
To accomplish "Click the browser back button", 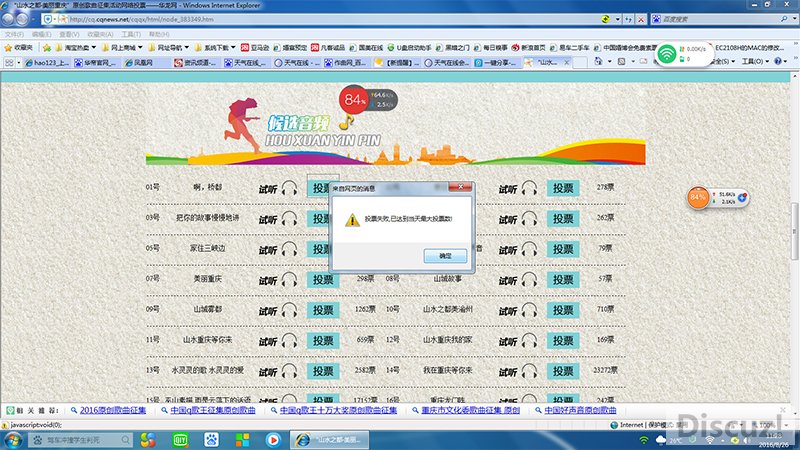I will (8, 19).
